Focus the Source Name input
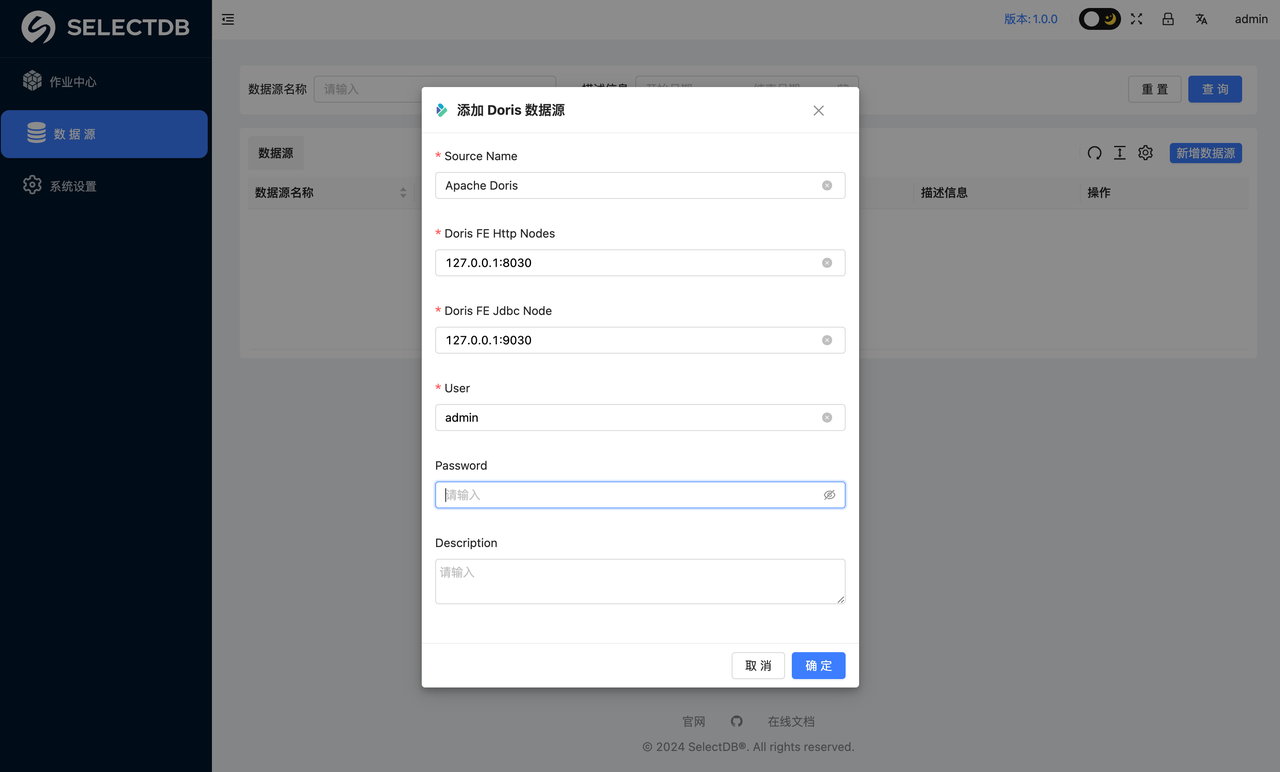Screen dimensions: 1280x772 (x=640, y=185)
